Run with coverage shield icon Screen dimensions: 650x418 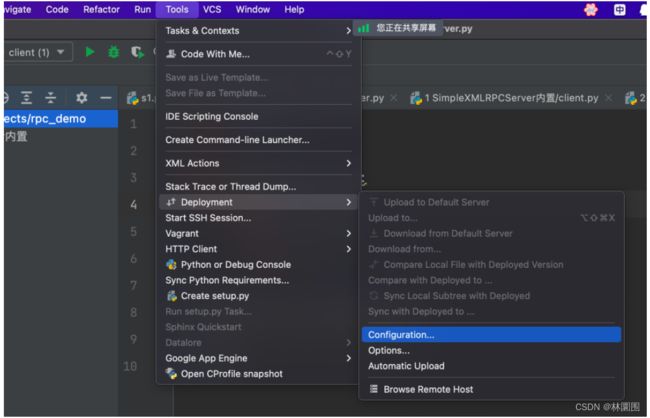pos(137,52)
